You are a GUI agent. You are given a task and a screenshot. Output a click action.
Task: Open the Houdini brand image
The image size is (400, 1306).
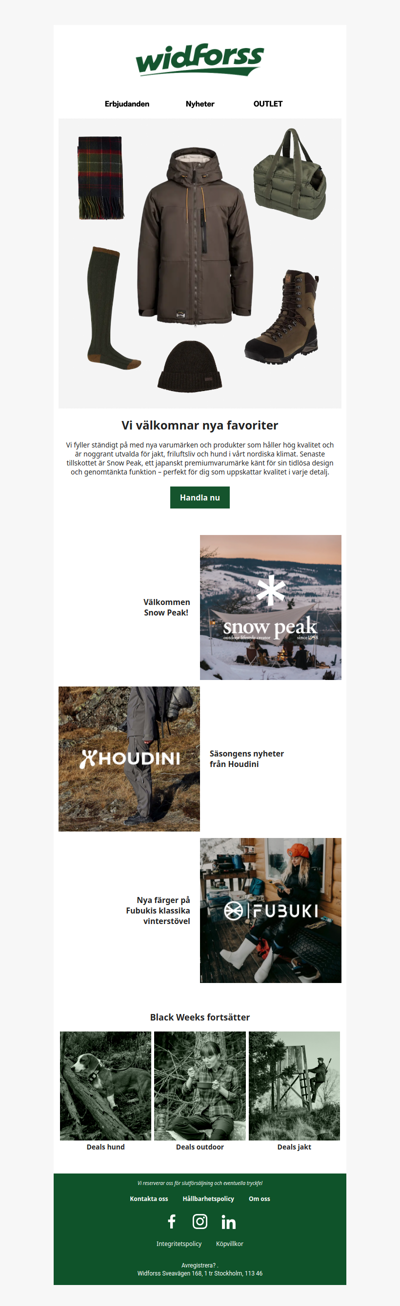[129, 759]
